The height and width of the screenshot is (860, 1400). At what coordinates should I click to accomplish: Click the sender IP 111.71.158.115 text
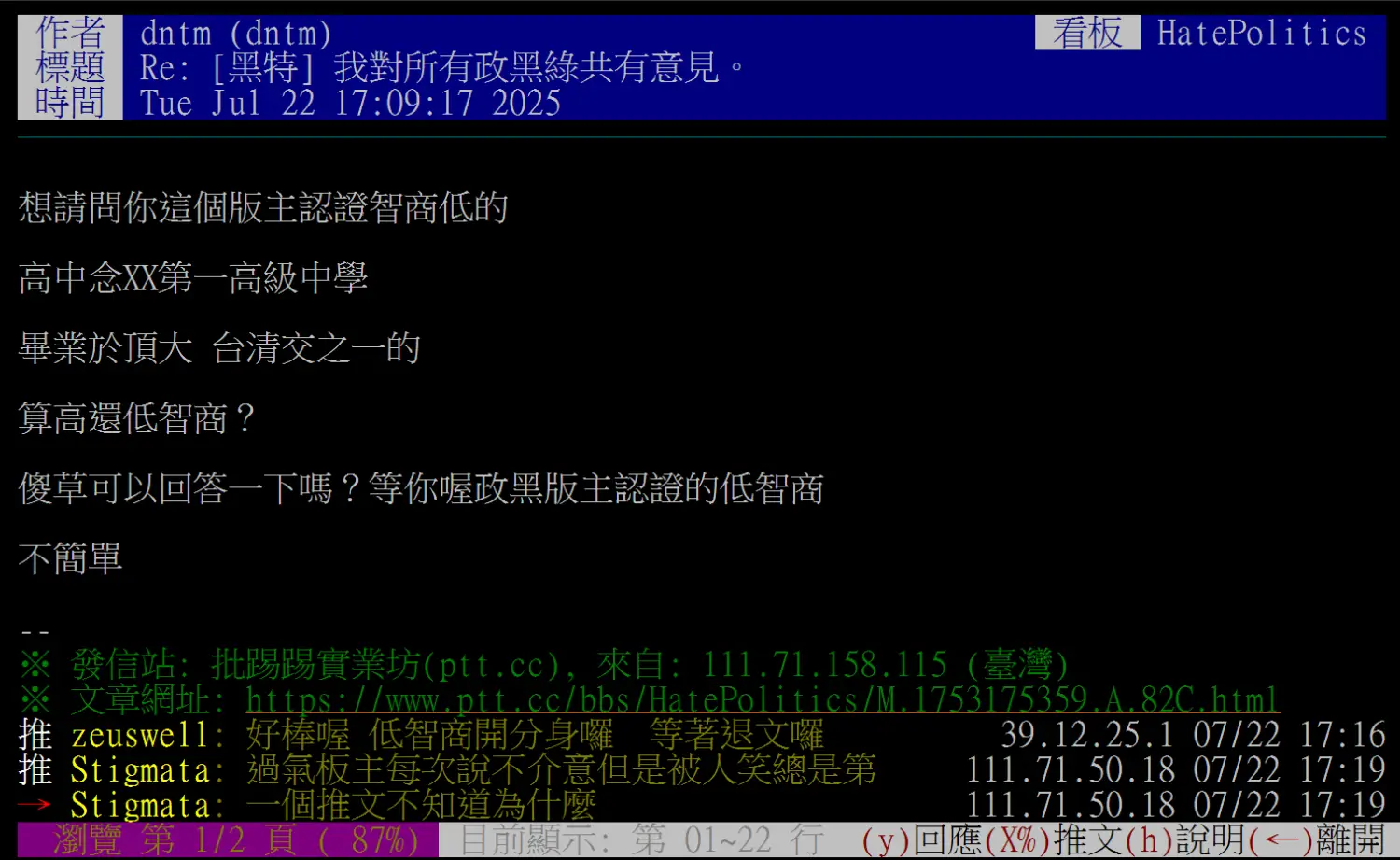click(825, 665)
